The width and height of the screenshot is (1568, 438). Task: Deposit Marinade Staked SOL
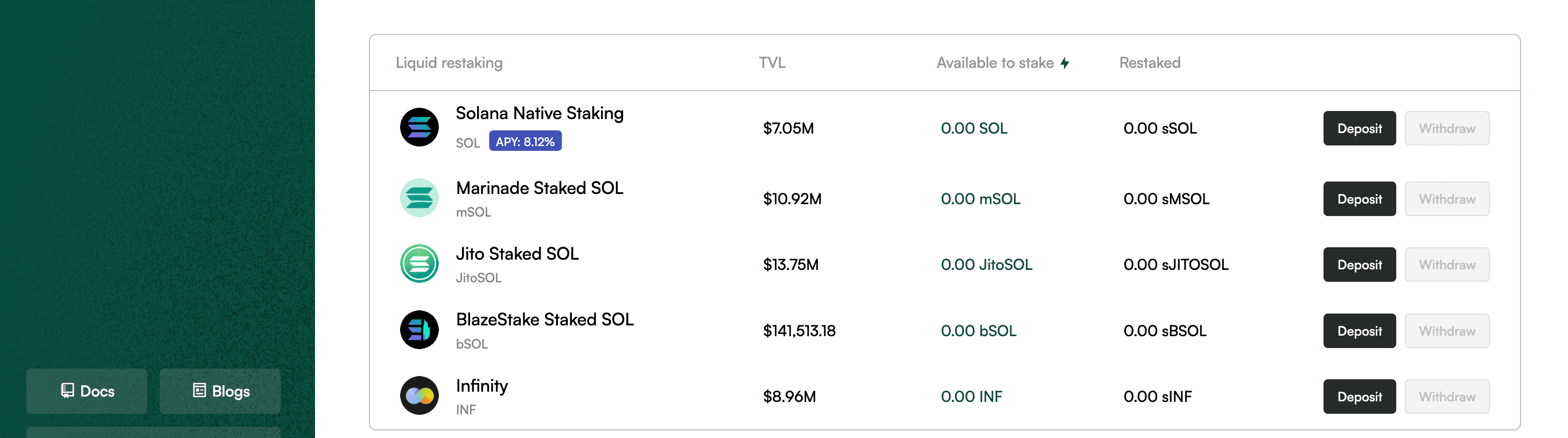click(1359, 199)
